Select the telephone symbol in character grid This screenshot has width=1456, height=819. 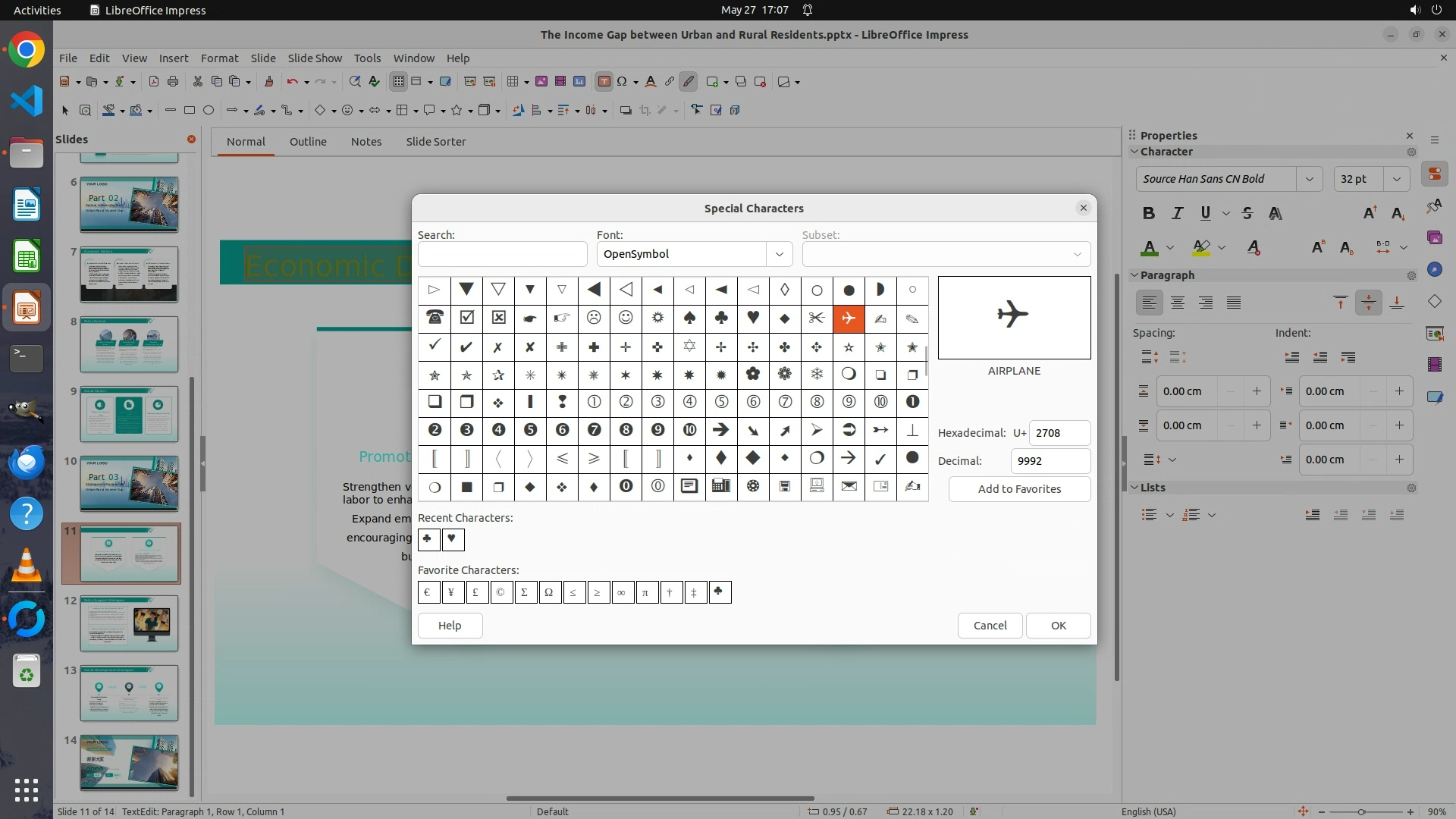tap(435, 318)
